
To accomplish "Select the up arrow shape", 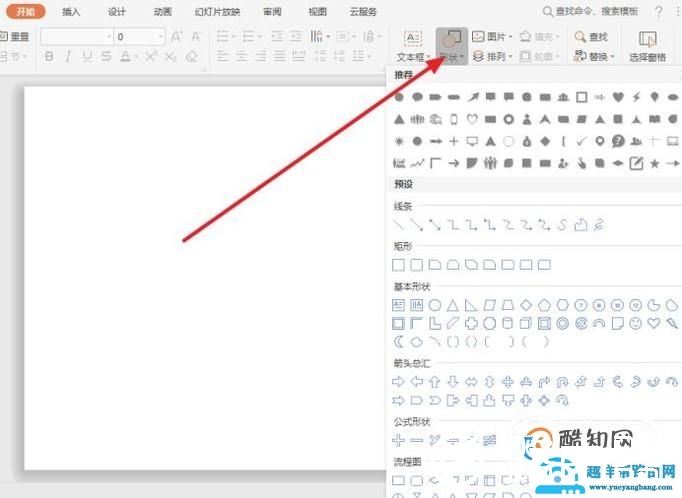I will [434, 381].
